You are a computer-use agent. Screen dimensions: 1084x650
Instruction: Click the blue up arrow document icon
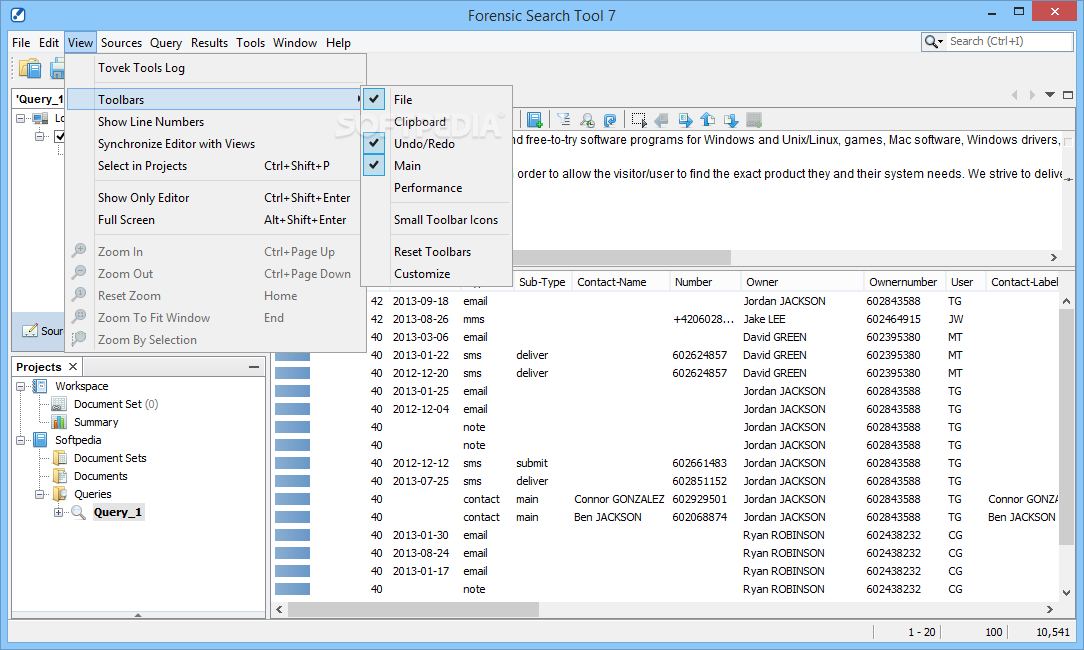point(708,120)
